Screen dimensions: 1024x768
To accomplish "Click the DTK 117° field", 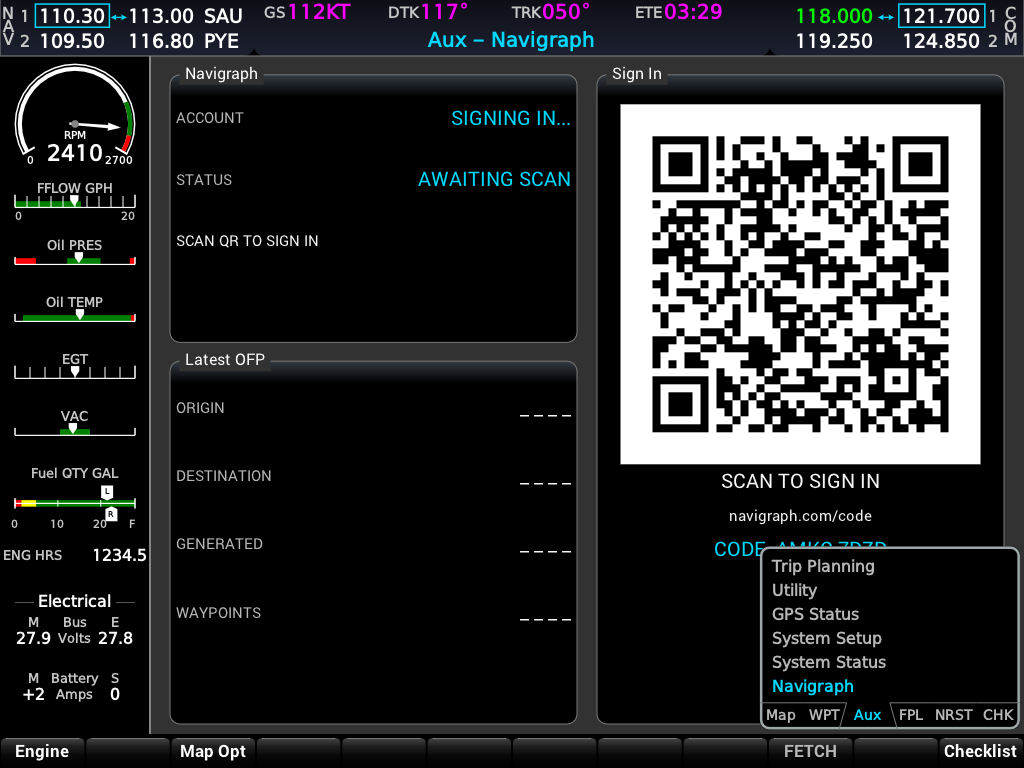I will 428,12.
